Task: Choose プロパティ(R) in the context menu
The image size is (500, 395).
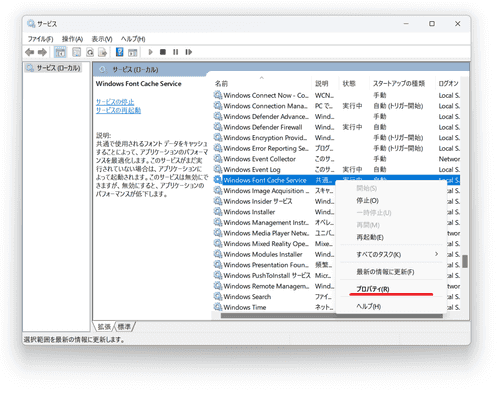Action: tap(373, 289)
